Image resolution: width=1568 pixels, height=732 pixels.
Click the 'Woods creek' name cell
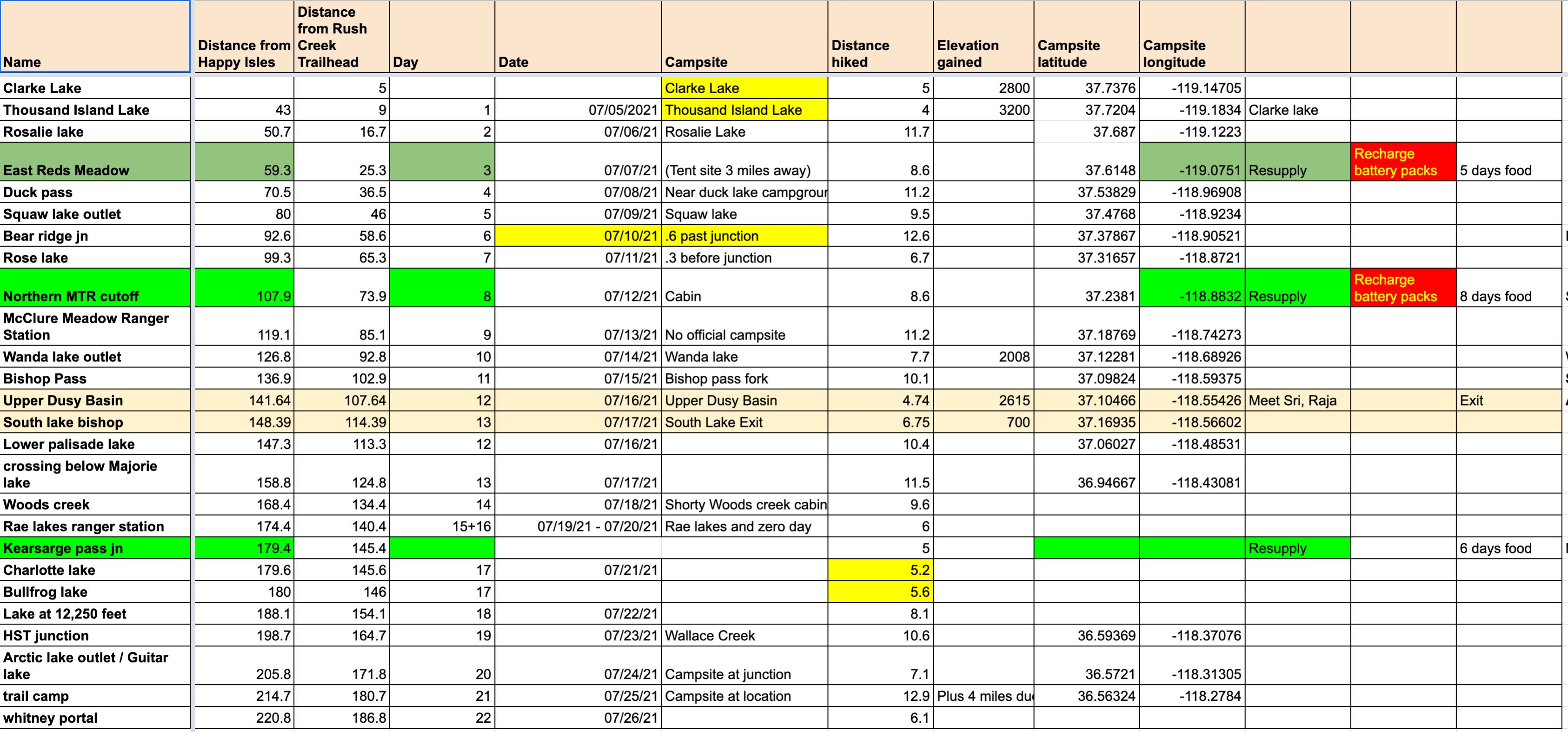96,504
